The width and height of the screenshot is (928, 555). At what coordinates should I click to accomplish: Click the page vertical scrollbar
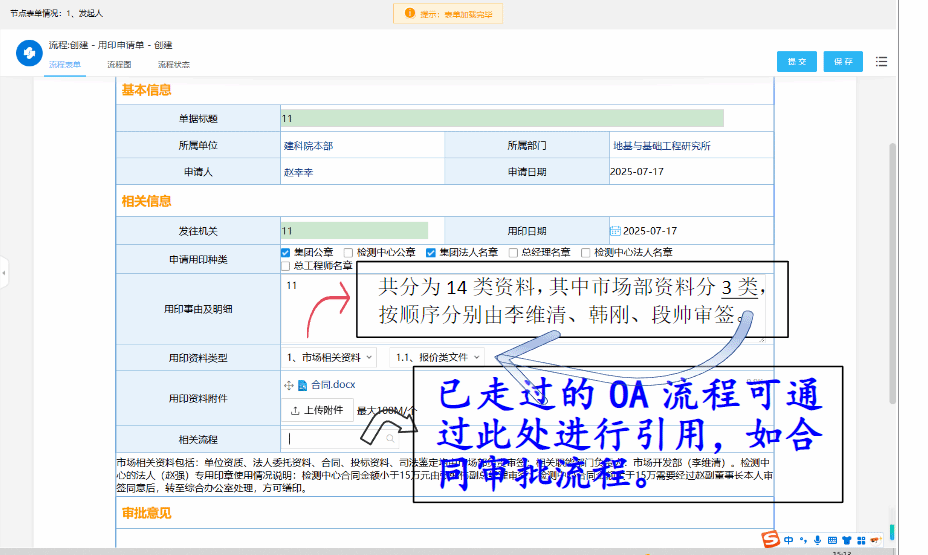click(x=892, y=273)
